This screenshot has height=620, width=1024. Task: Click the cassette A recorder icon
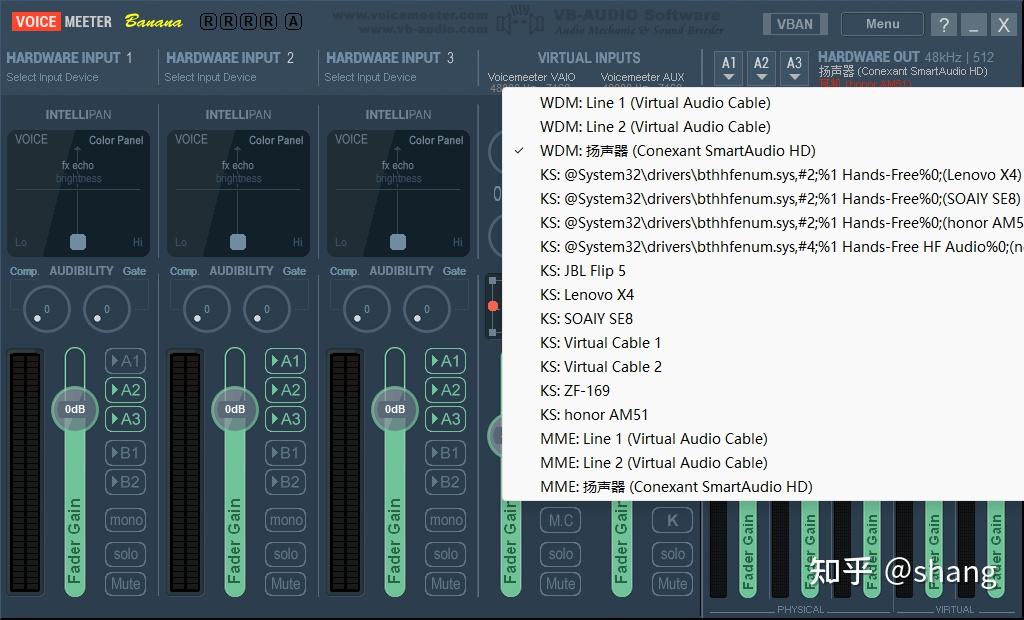coord(293,22)
